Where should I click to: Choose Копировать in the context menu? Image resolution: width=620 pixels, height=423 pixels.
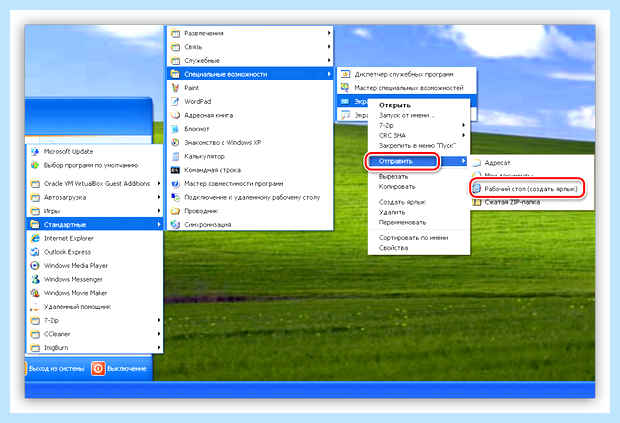tap(397, 187)
